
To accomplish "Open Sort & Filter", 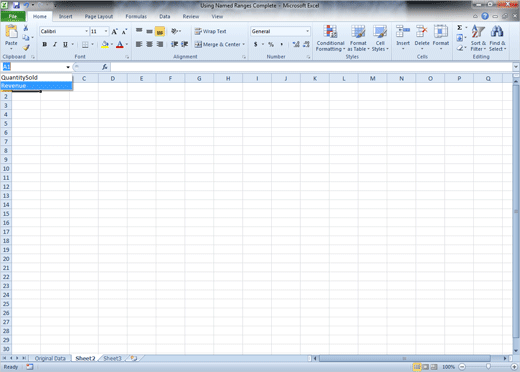I will (478, 38).
